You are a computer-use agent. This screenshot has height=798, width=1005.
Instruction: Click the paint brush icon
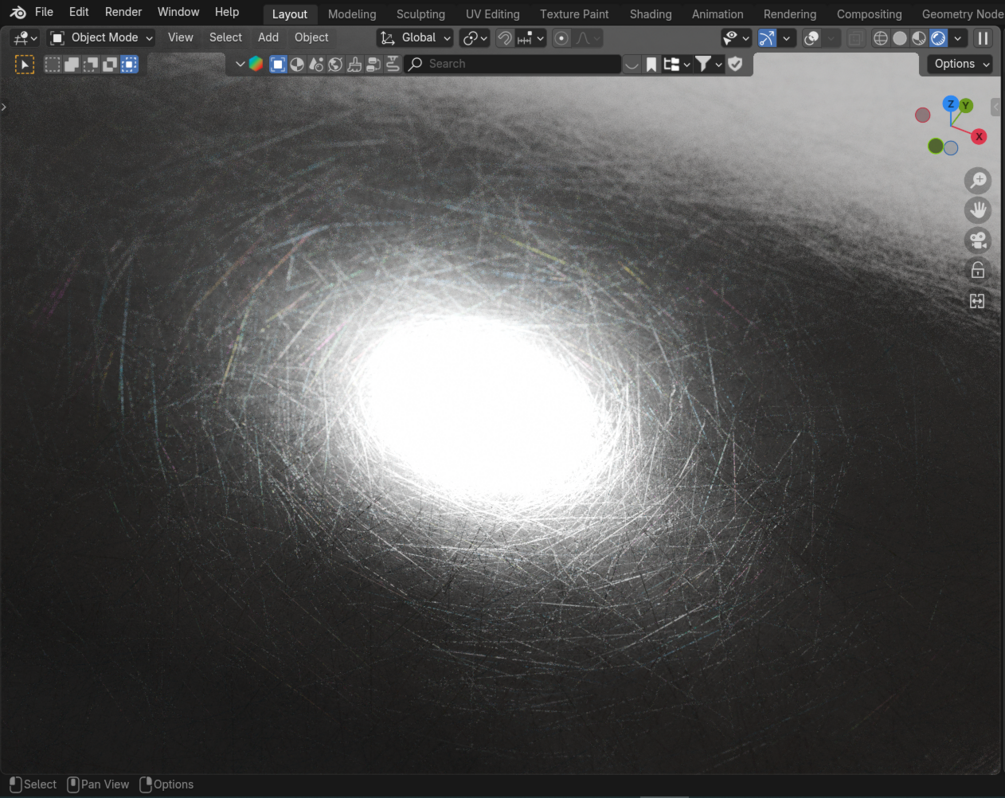click(354, 64)
